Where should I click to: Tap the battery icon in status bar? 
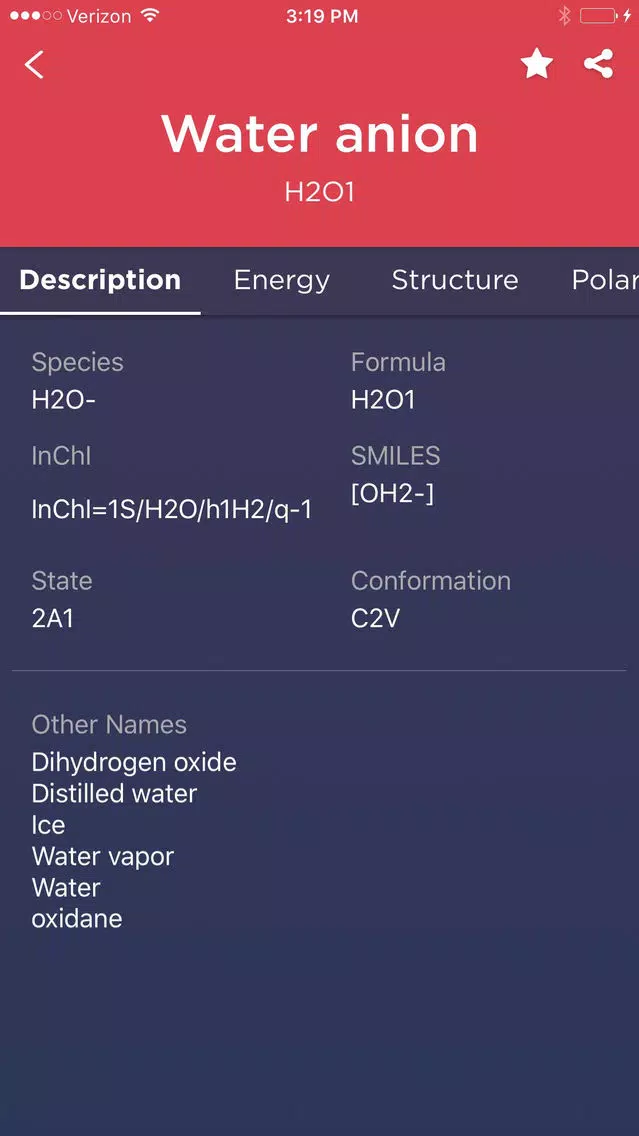tap(598, 16)
